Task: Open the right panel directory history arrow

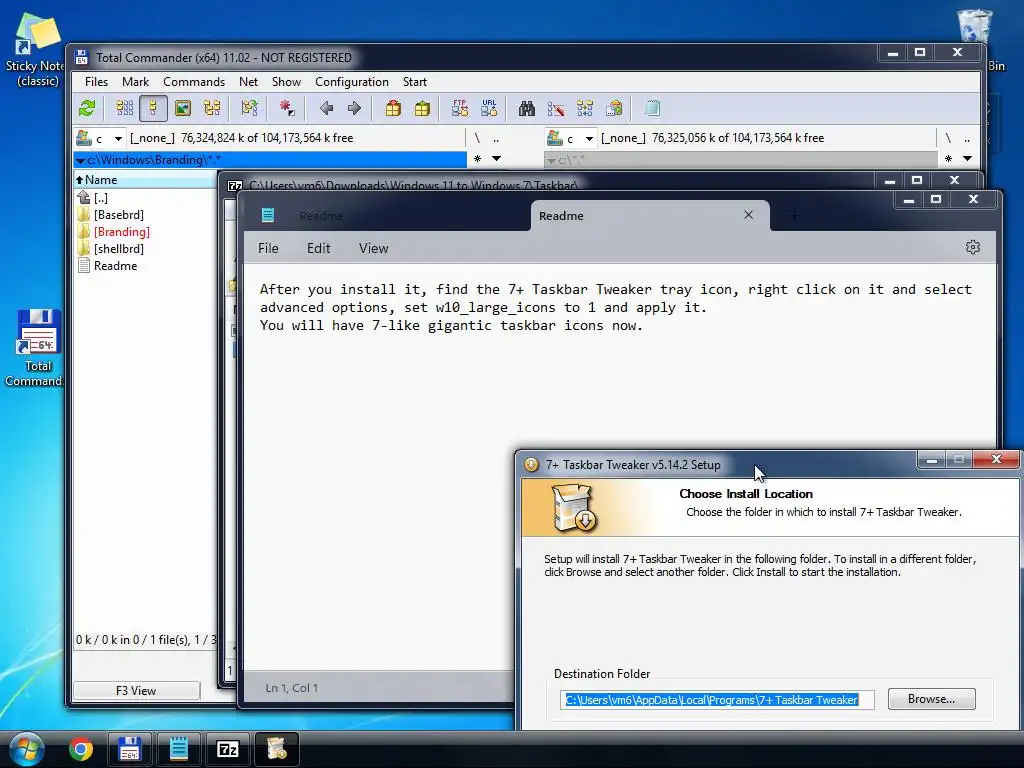Action: pos(967,159)
